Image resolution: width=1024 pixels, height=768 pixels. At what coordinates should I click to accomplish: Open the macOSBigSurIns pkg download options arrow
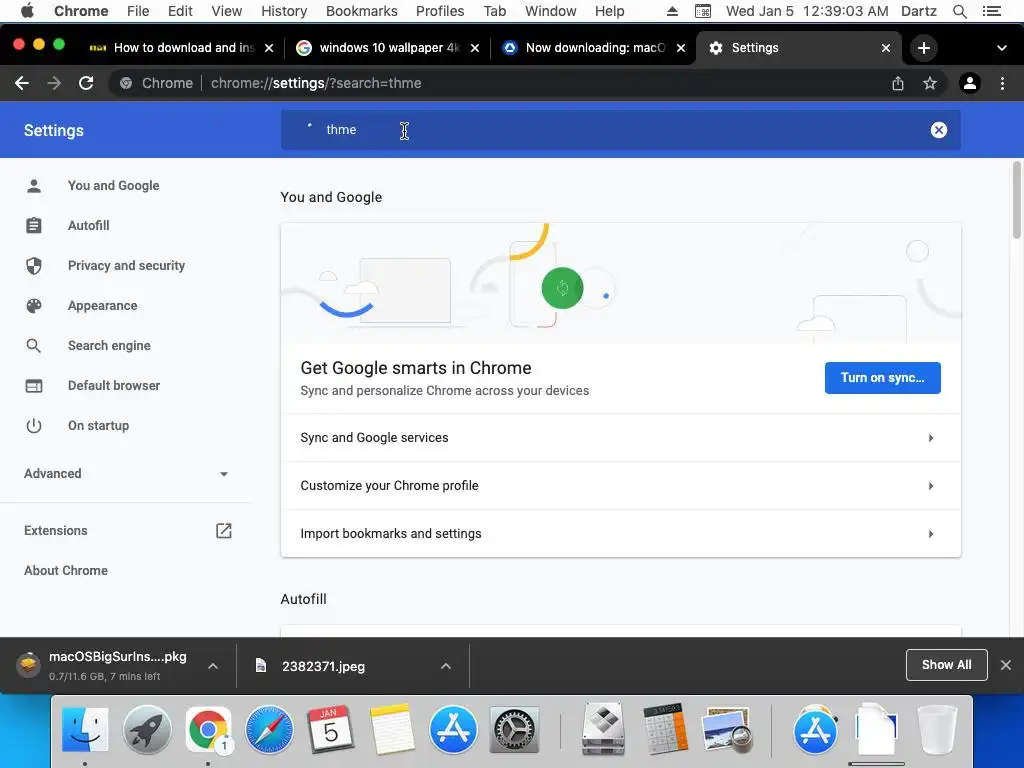pyautogui.click(x=213, y=666)
